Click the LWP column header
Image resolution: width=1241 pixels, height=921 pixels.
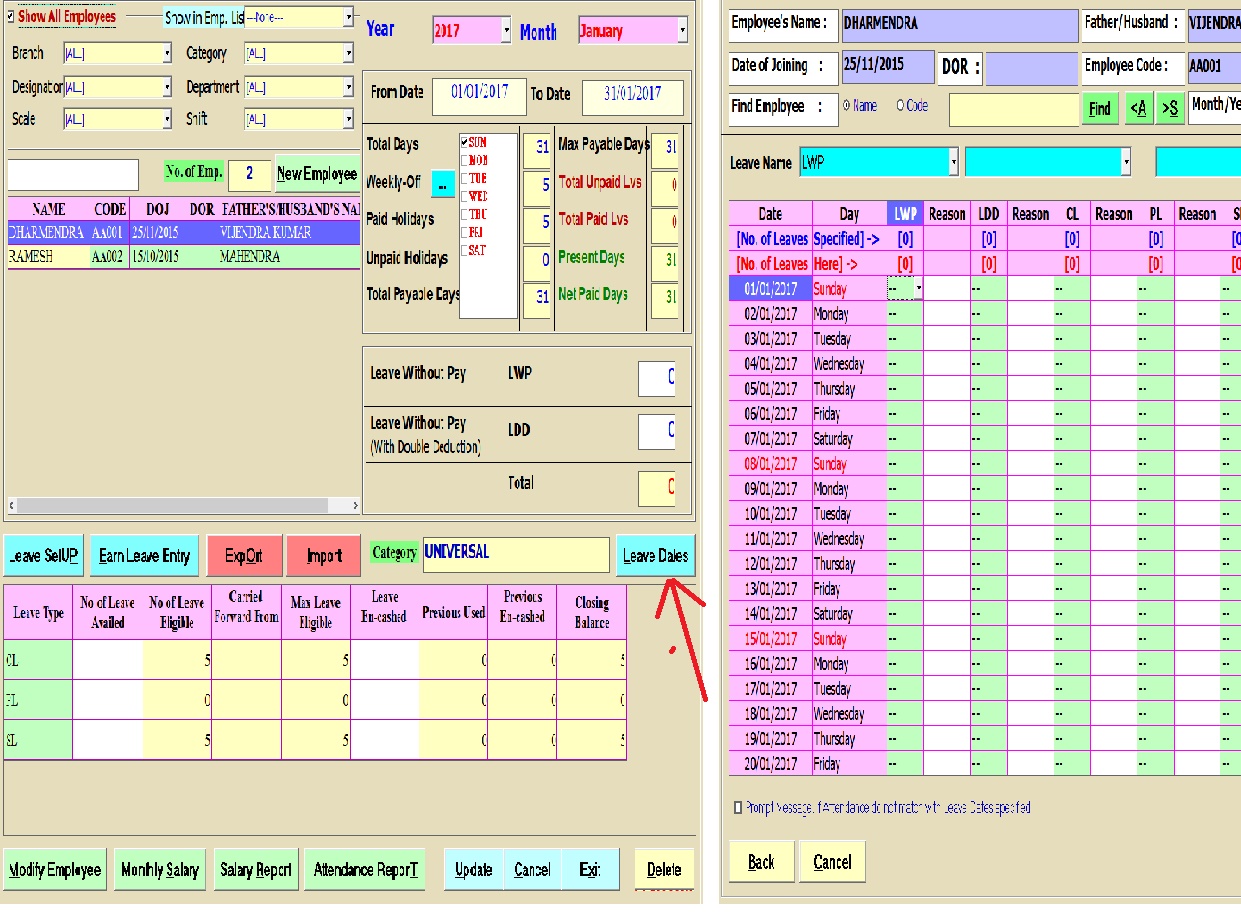tap(904, 214)
